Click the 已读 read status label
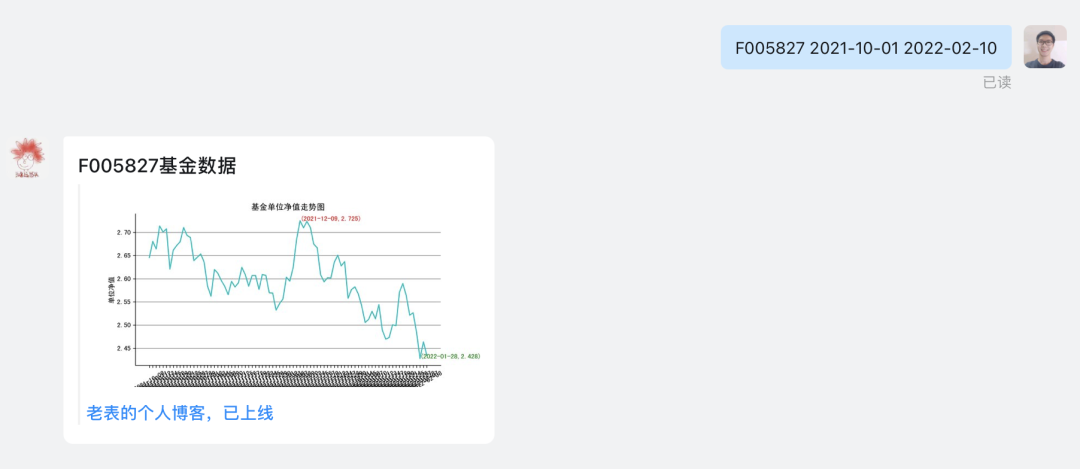 [997, 83]
